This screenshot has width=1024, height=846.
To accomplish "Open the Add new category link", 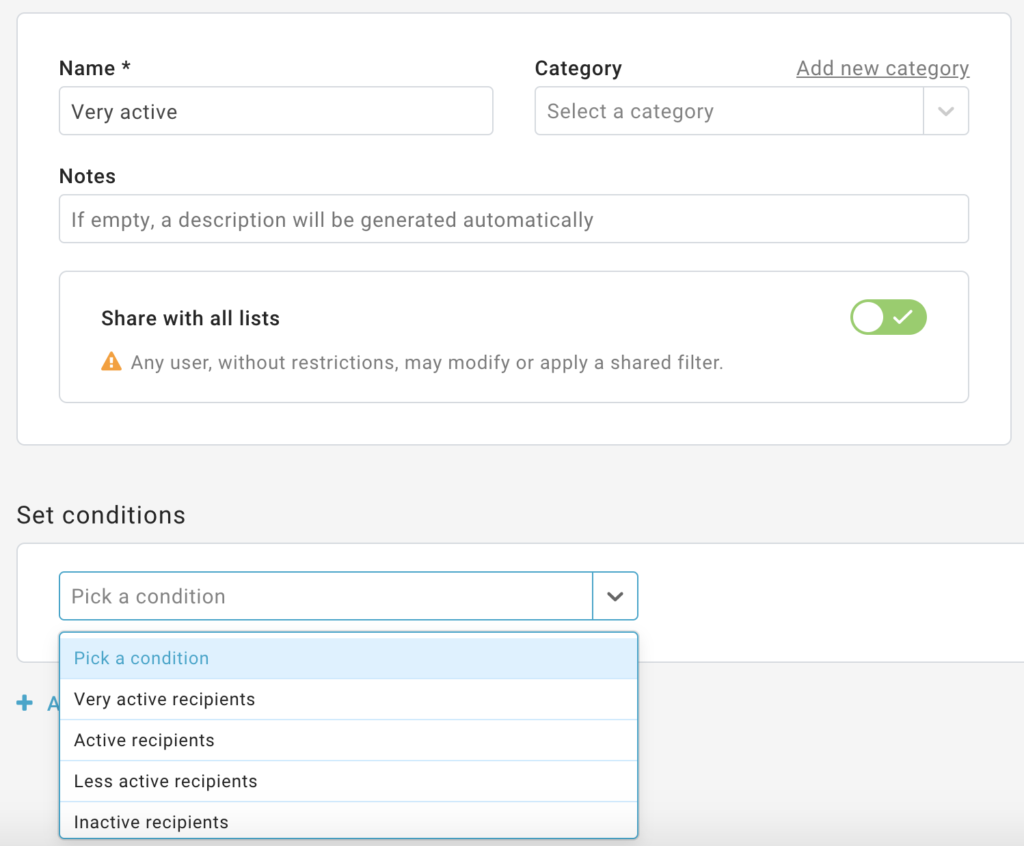I will pyautogui.click(x=882, y=68).
